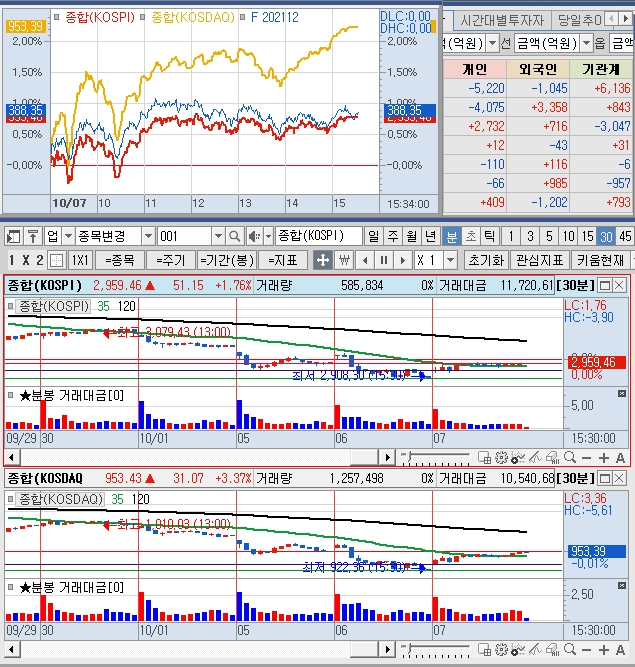Click minus zoom-out in KOSPI chart footer
Screen dimensions: 635x667
point(587,458)
